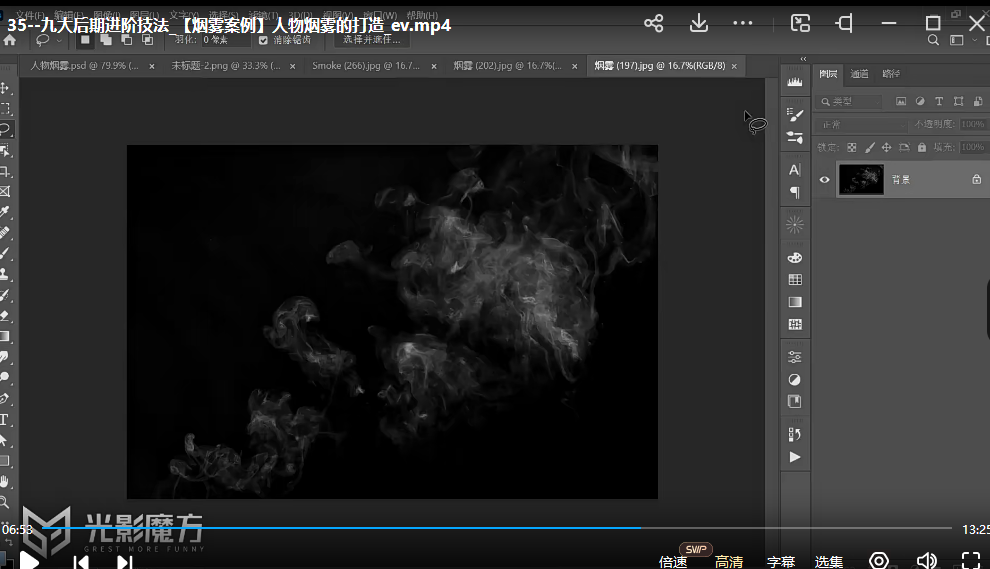Open the Histogram panel icon

[795, 81]
